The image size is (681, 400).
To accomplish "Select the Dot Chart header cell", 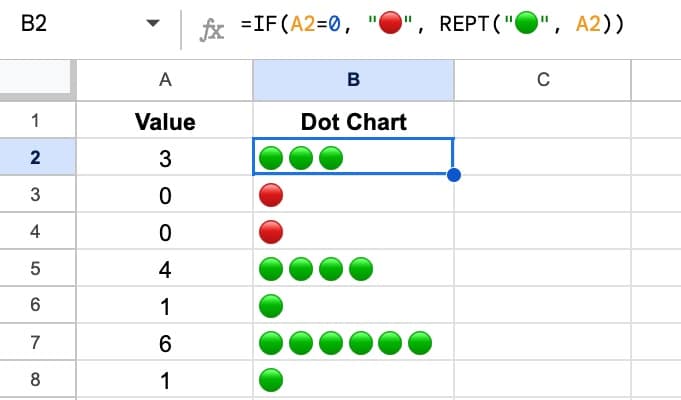I will tap(354, 120).
